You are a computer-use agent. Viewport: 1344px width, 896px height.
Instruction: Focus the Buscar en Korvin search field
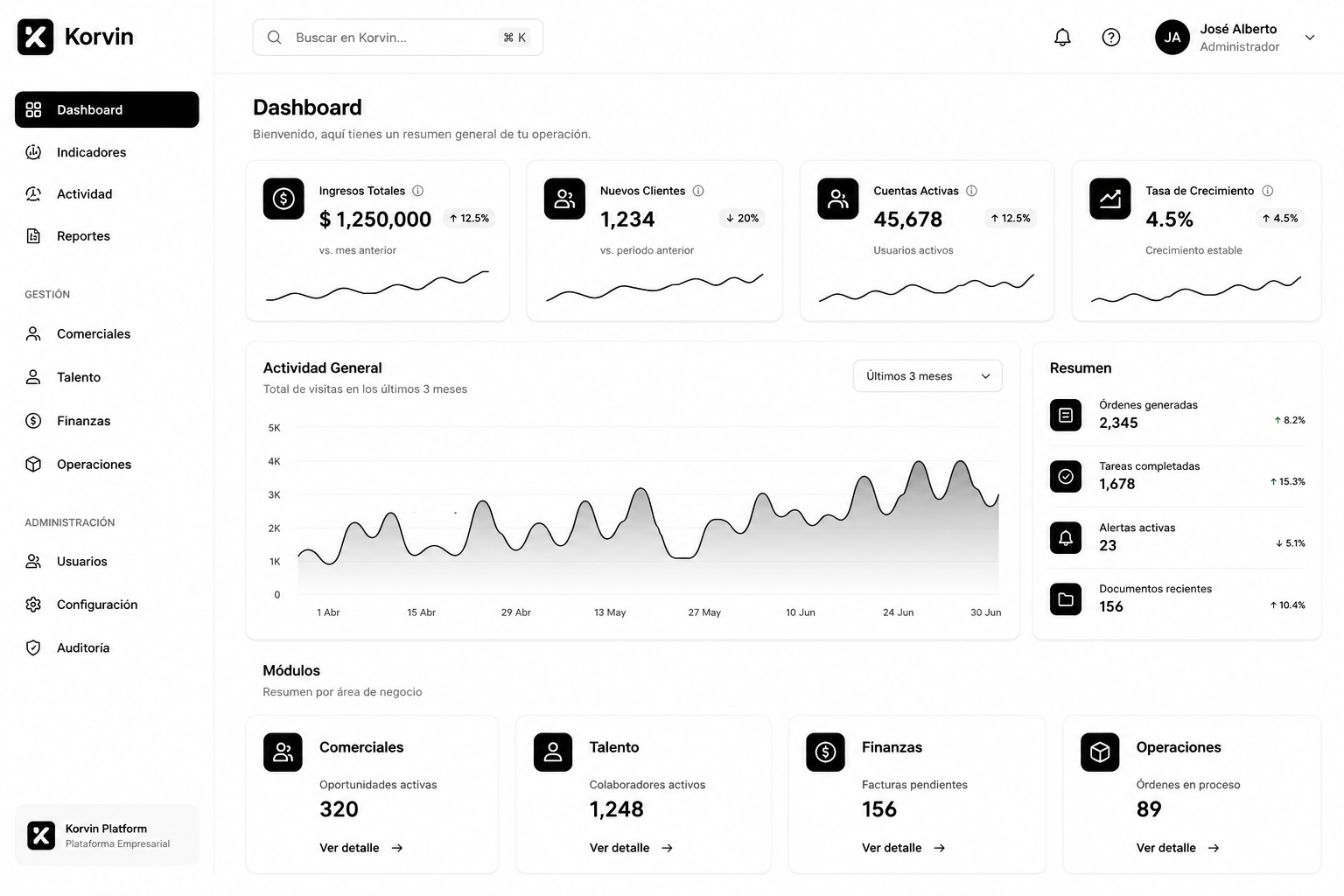[x=398, y=38]
